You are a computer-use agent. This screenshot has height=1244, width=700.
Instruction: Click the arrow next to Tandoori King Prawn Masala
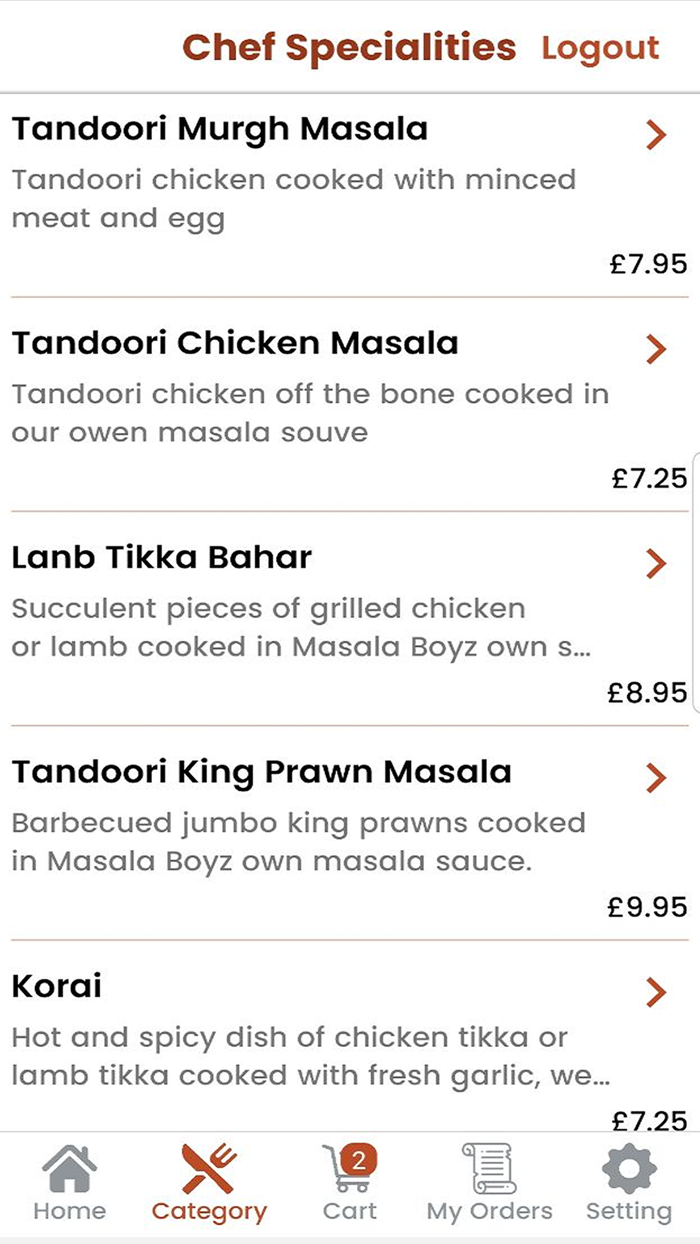(655, 777)
